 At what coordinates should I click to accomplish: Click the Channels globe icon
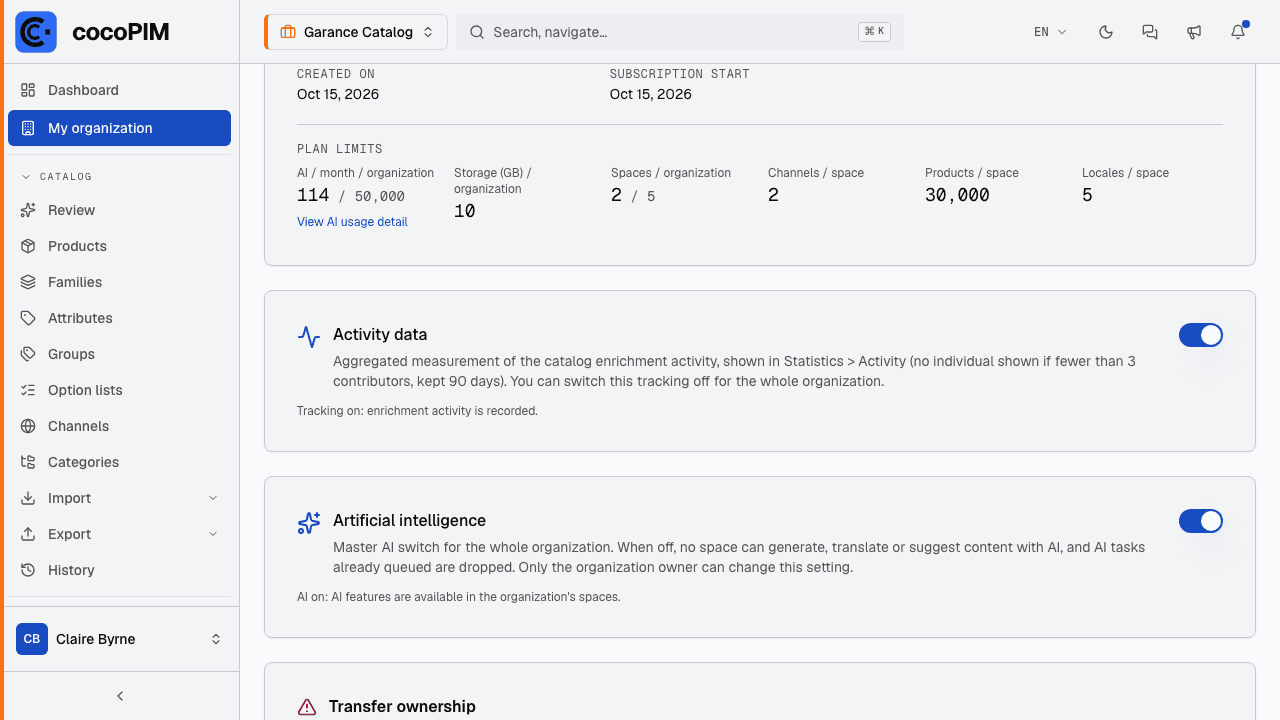pos(28,426)
